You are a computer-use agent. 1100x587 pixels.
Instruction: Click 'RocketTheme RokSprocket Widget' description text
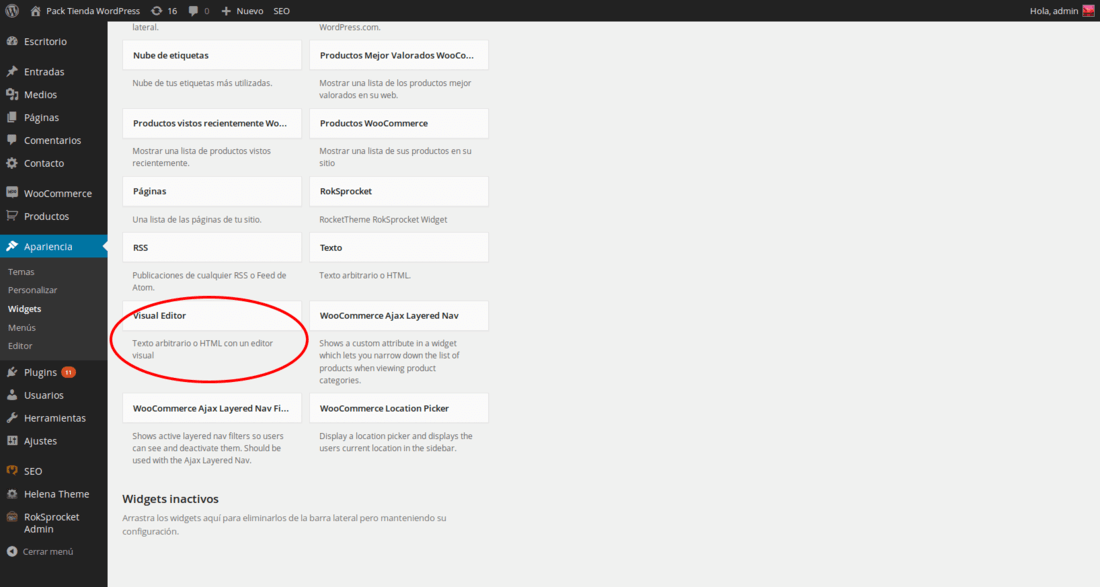click(383, 220)
